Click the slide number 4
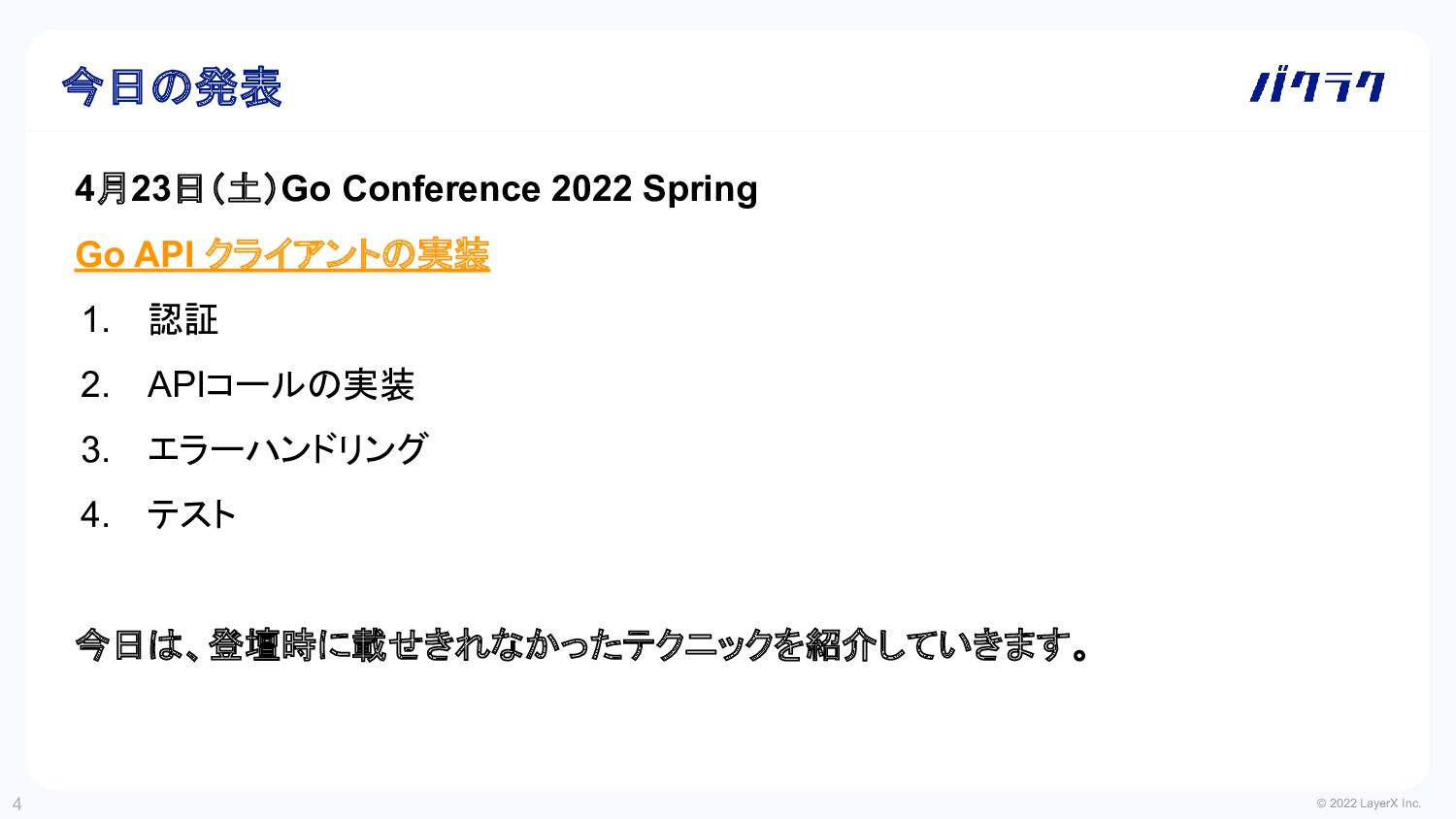This screenshot has width=1456, height=819. pos(17,803)
